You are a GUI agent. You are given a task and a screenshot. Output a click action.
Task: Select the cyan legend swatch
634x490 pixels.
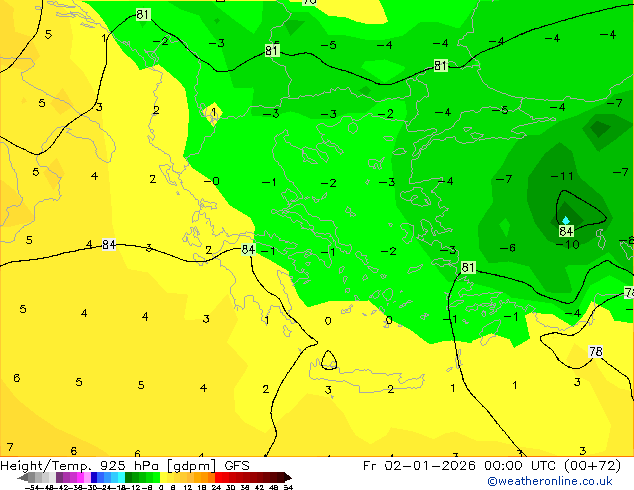coord(121,477)
